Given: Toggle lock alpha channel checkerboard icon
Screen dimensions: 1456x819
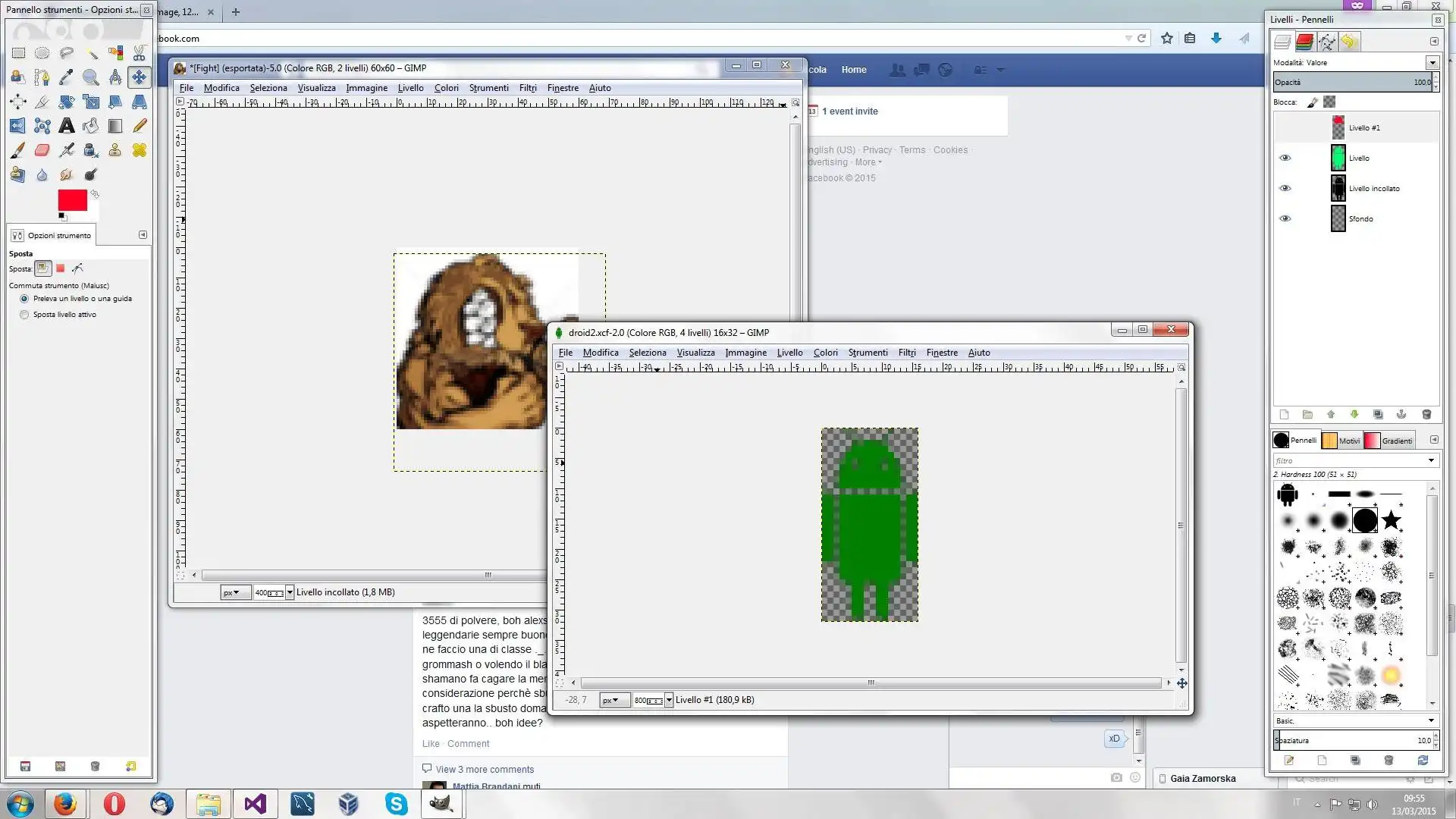Looking at the screenshot, I should [x=1329, y=102].
